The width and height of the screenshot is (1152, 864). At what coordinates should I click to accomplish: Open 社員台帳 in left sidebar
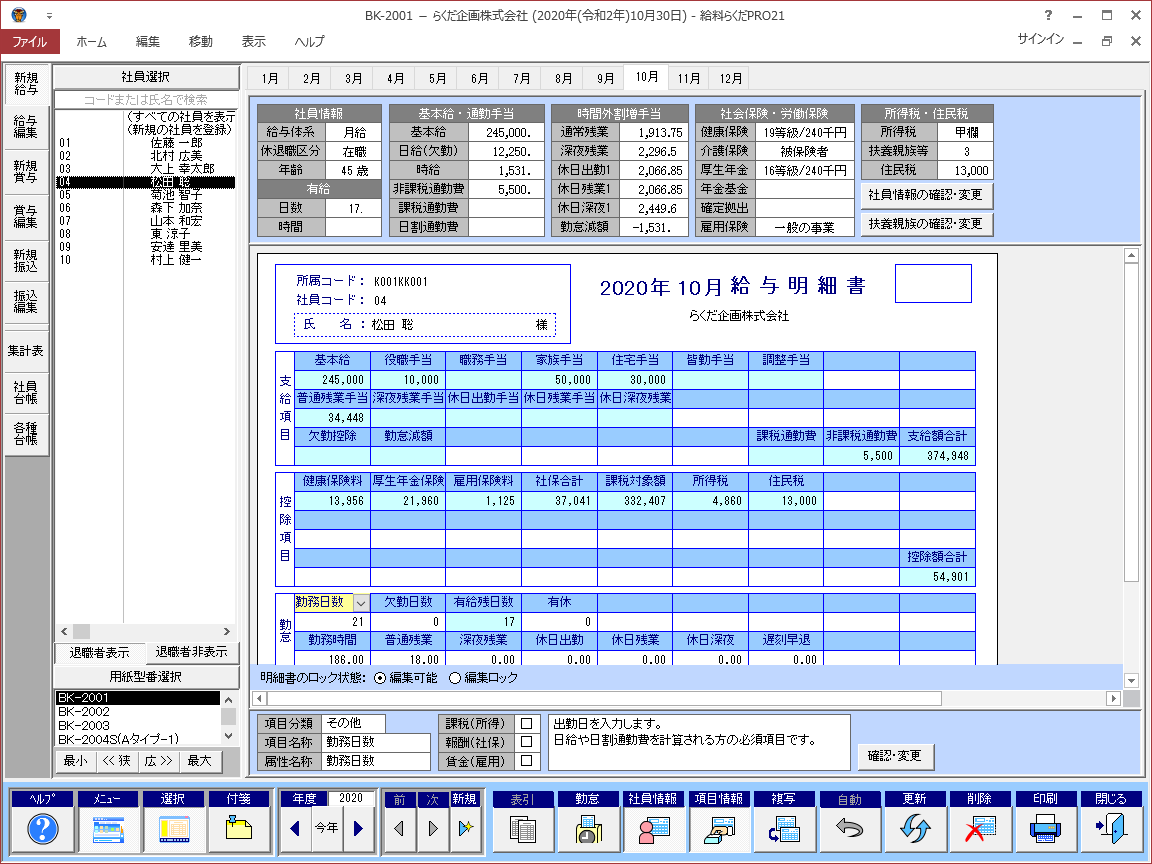click(x=26, y=392)
